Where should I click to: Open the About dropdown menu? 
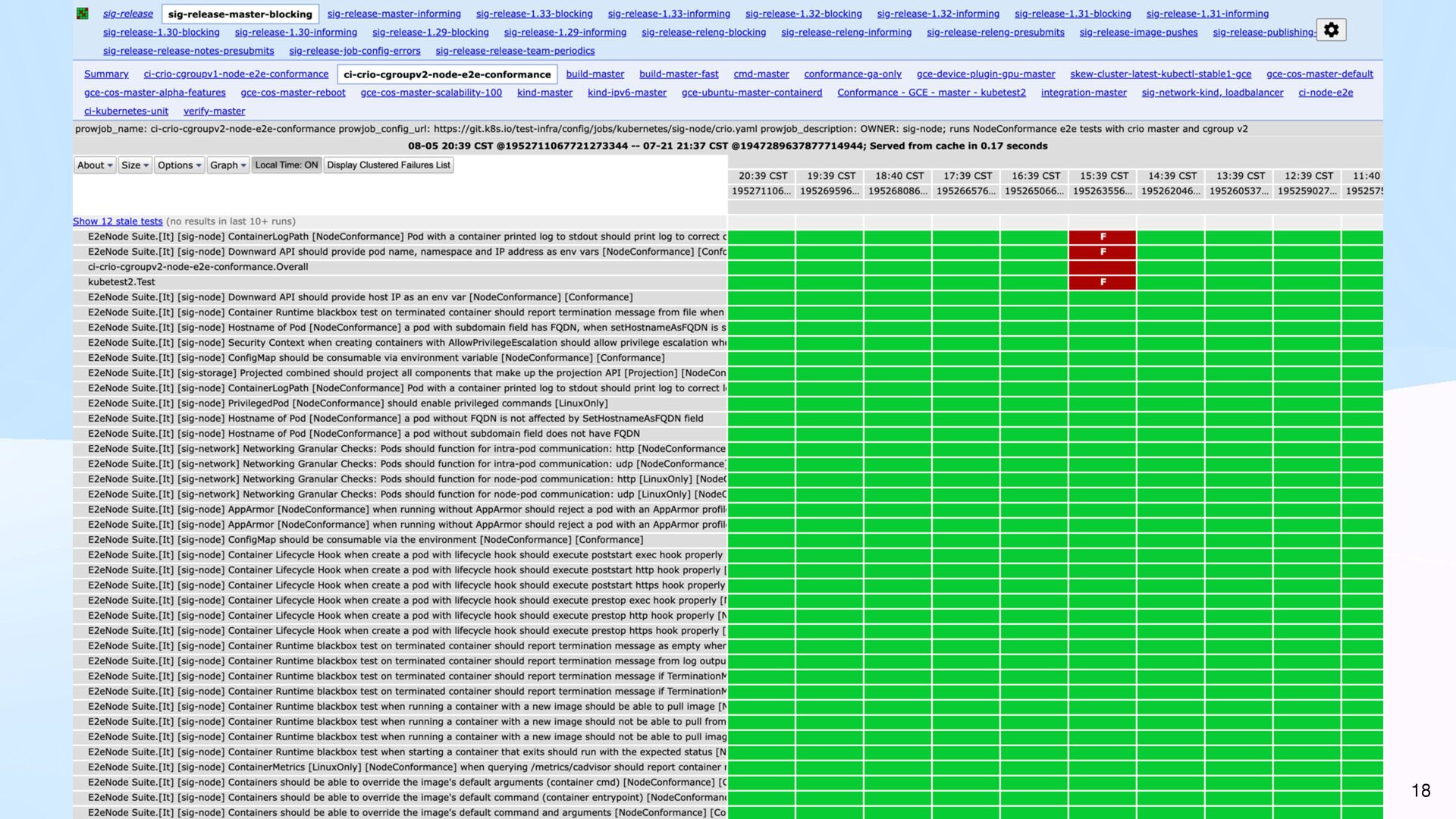point(95,165)
